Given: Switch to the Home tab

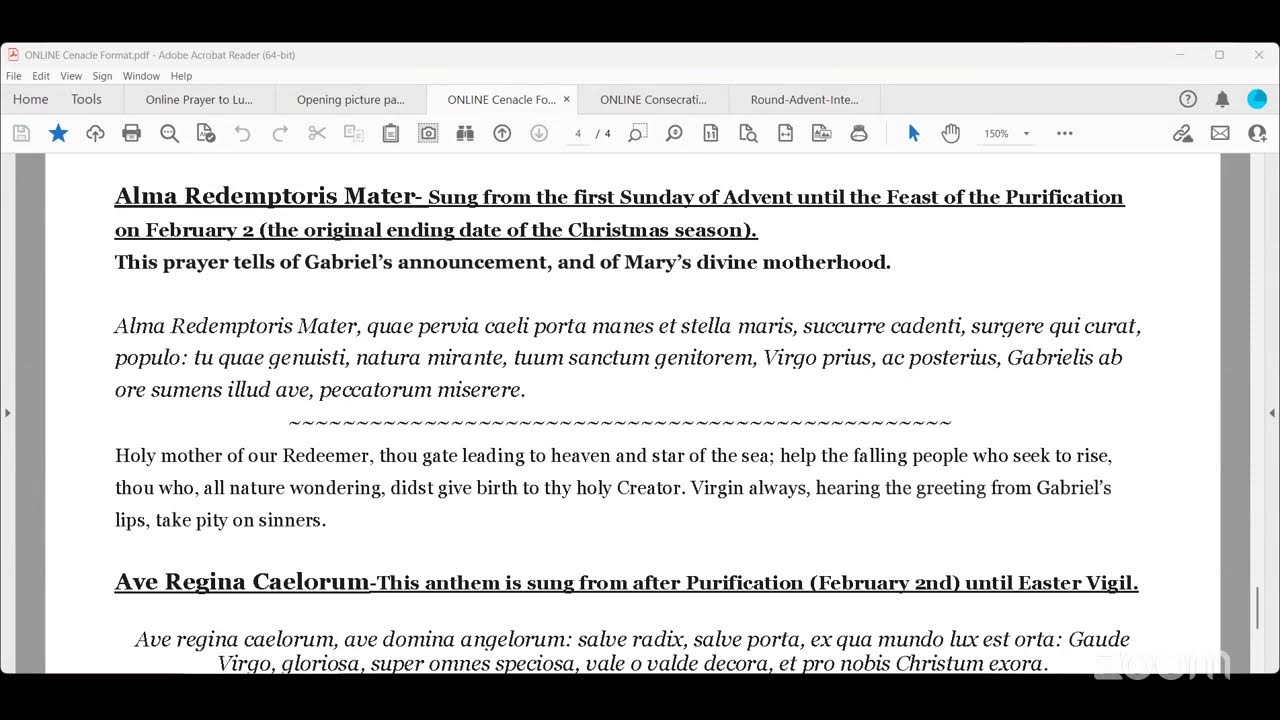Looking at the screenshot, I should [x=30, y=99].
